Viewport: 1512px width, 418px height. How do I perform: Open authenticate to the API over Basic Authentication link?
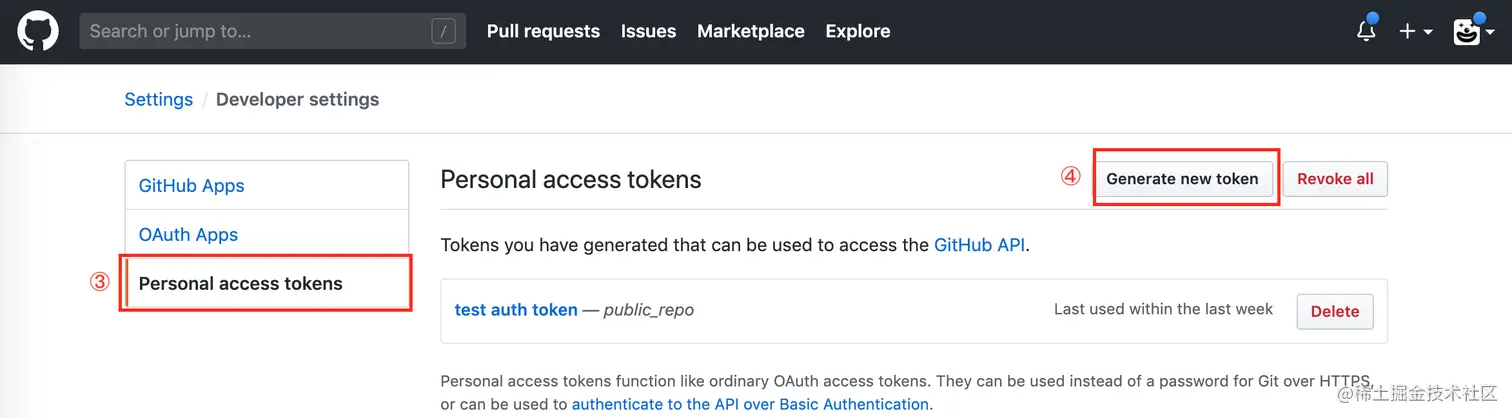coord(751,404)
